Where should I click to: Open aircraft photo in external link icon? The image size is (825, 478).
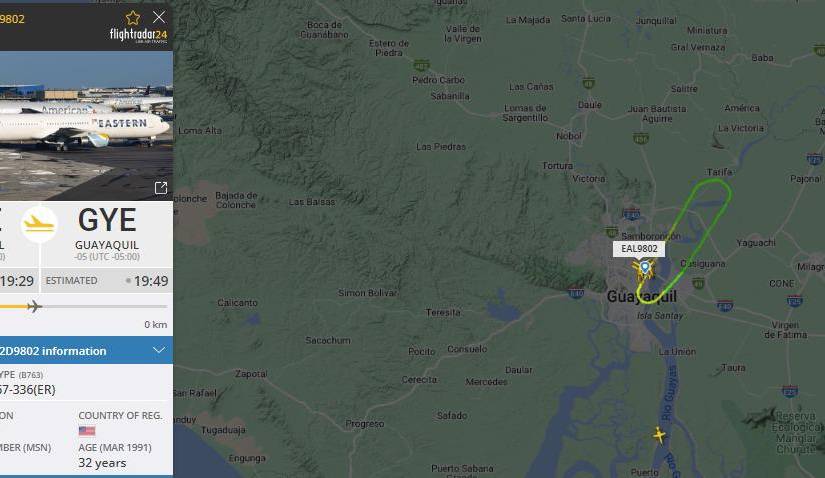point(160,188)
